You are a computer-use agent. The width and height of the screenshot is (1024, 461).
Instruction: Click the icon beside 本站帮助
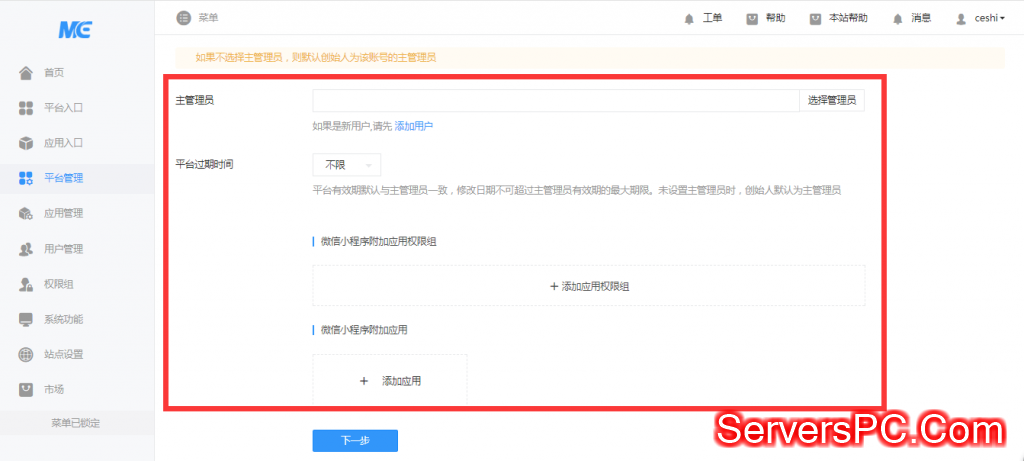point(815,19)
